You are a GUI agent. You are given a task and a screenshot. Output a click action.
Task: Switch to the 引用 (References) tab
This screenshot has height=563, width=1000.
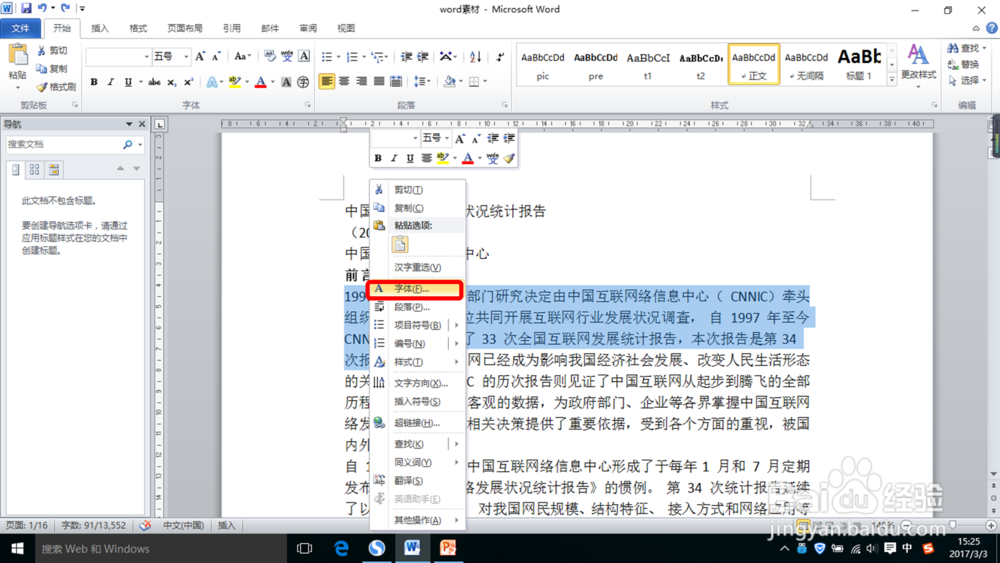coord(232,28)
